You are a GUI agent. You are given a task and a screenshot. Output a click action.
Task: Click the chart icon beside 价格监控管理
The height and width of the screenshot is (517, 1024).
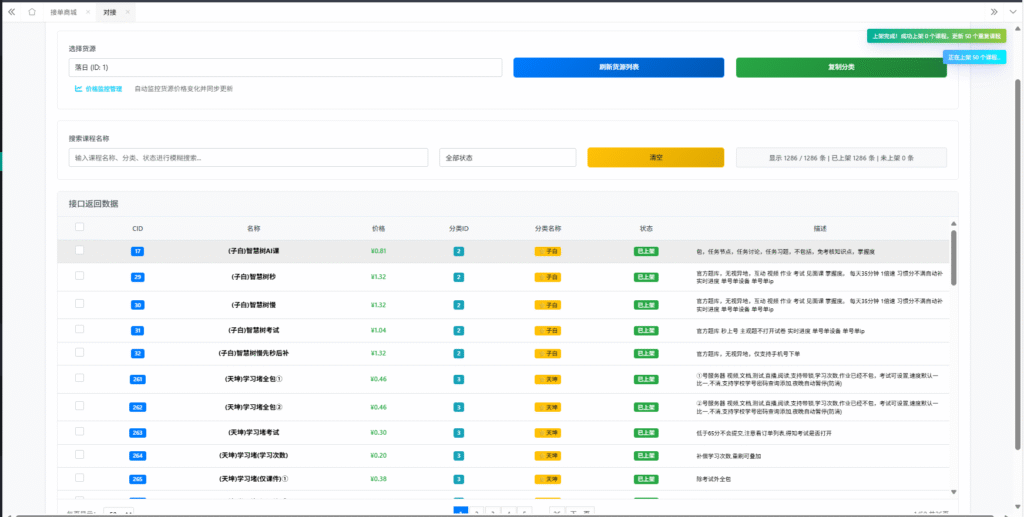(79, 89)
